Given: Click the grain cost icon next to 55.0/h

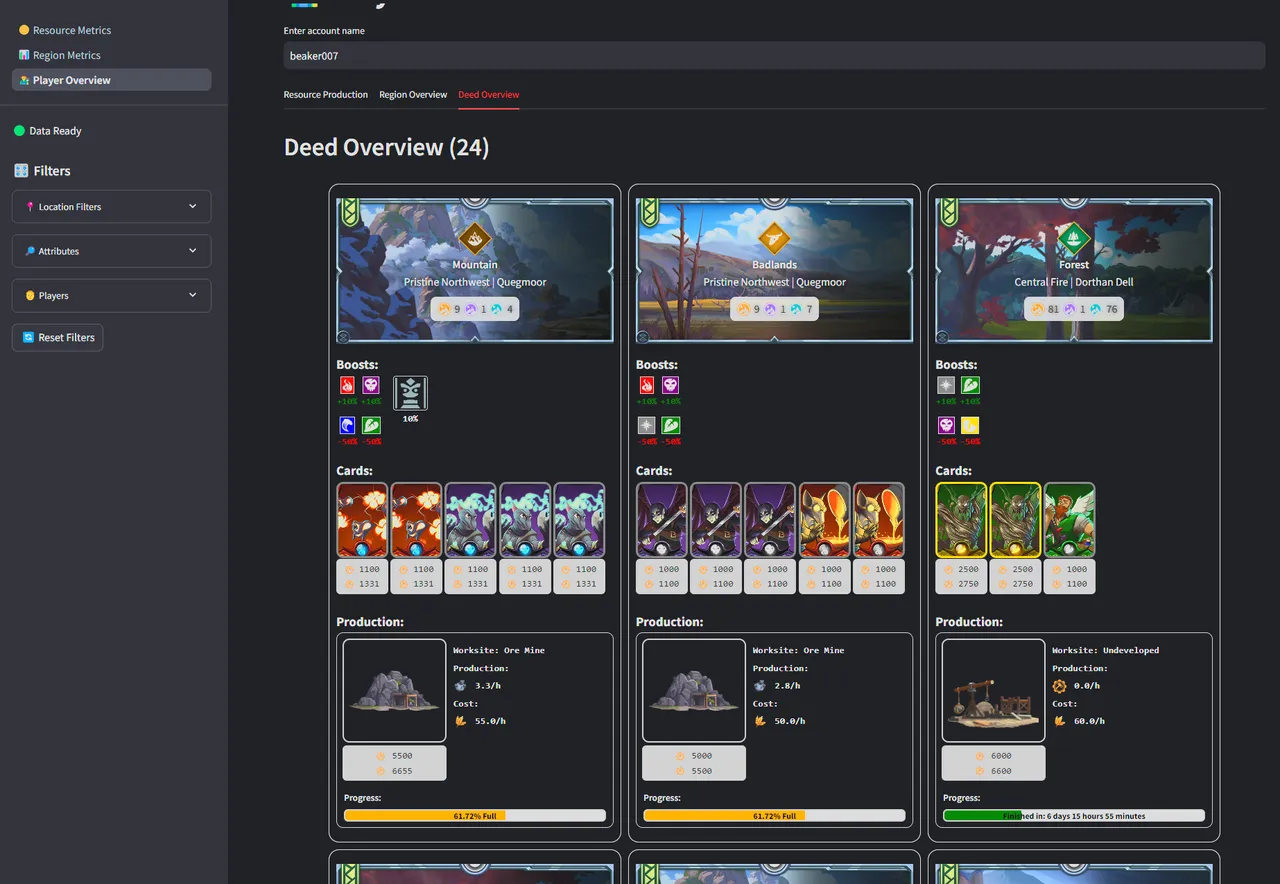Looking at the screenshot, I should 460,720.
